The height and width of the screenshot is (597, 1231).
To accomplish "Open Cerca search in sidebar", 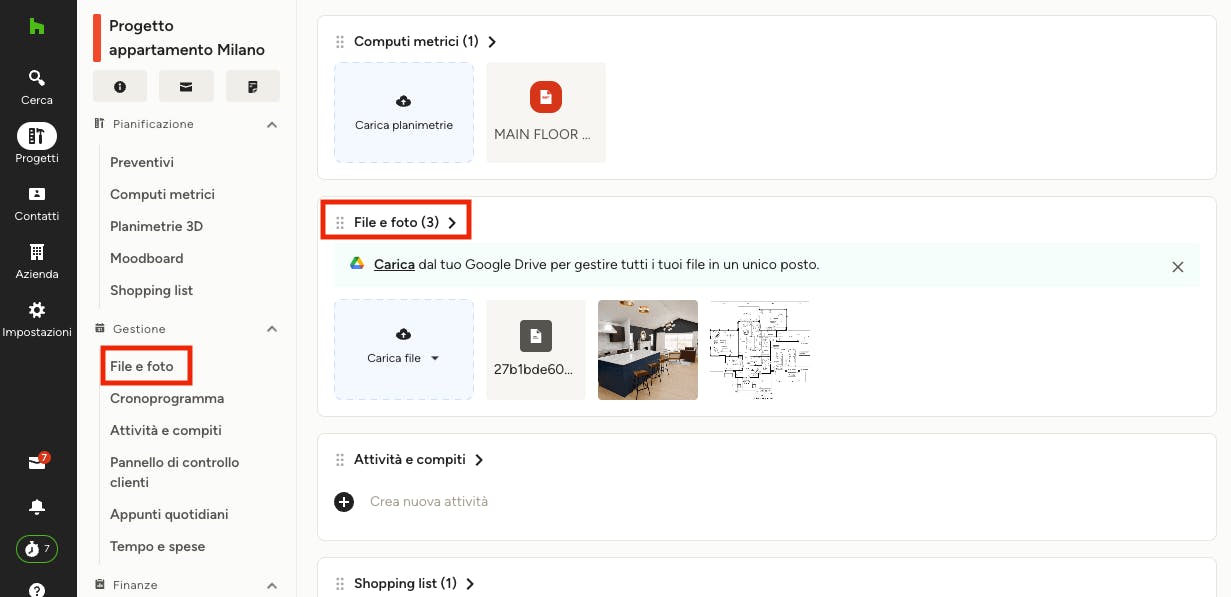I will (37, 87).
